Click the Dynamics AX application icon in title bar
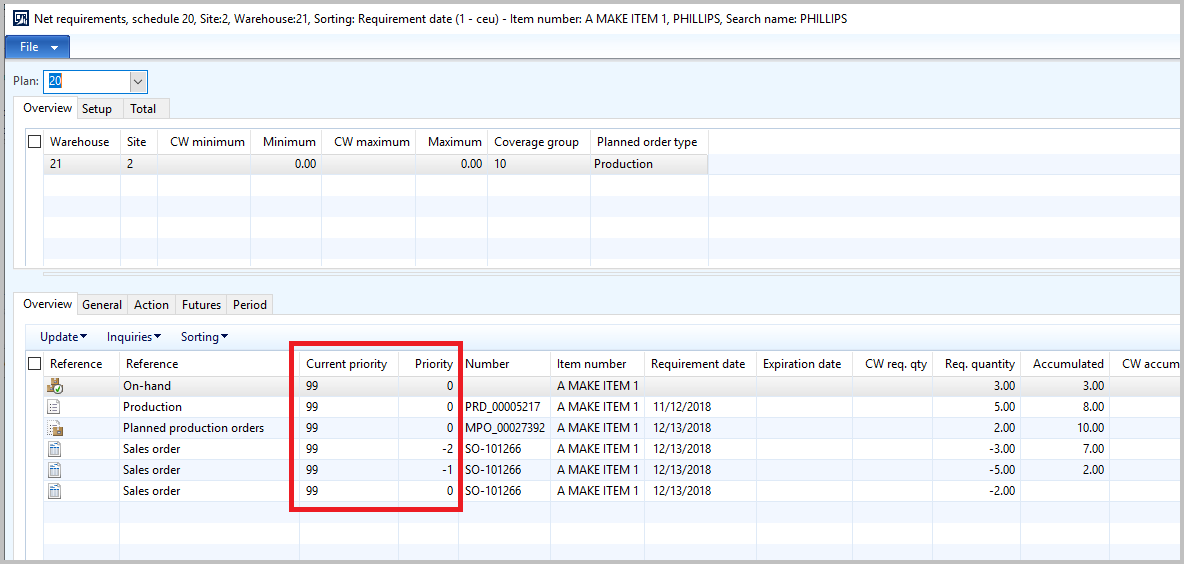This screenshot has width=1184, height=564. coord(23,19)
